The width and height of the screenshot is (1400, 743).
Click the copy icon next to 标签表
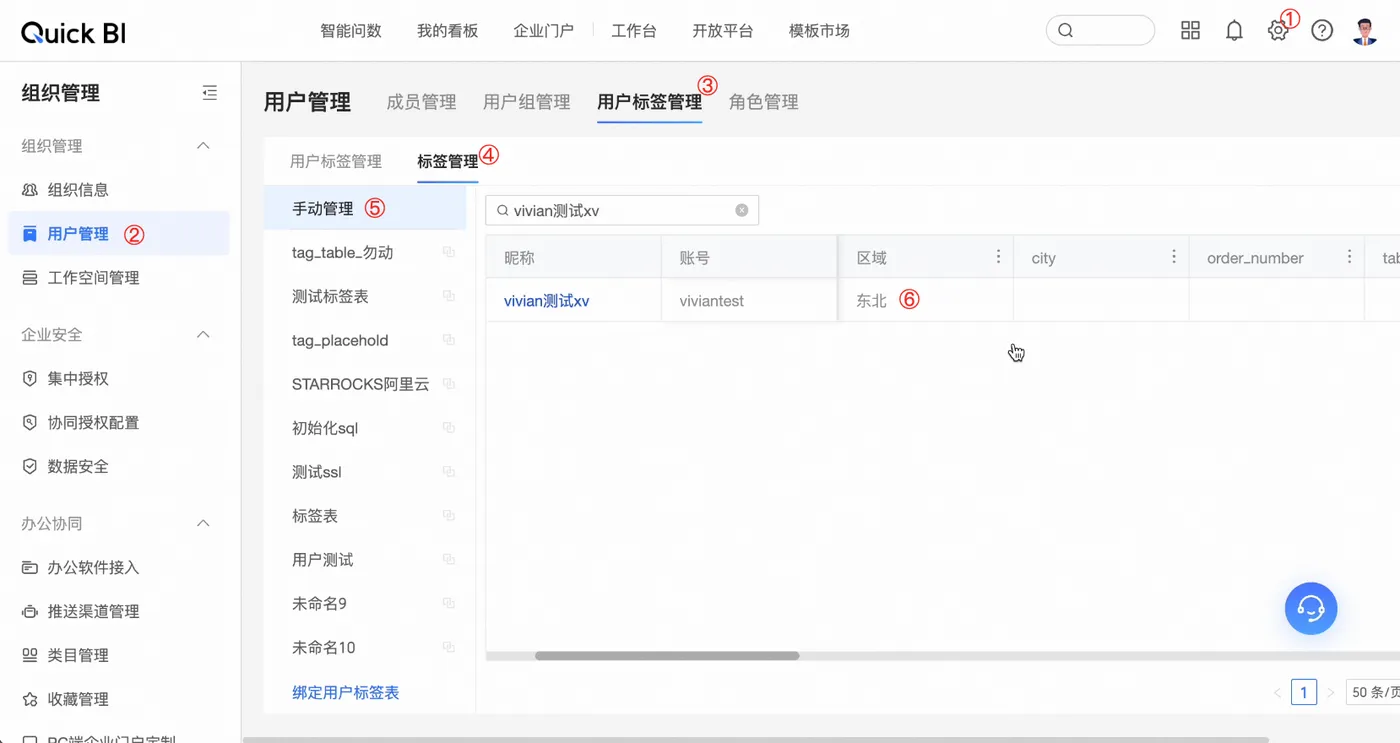[x=448, y=516]
